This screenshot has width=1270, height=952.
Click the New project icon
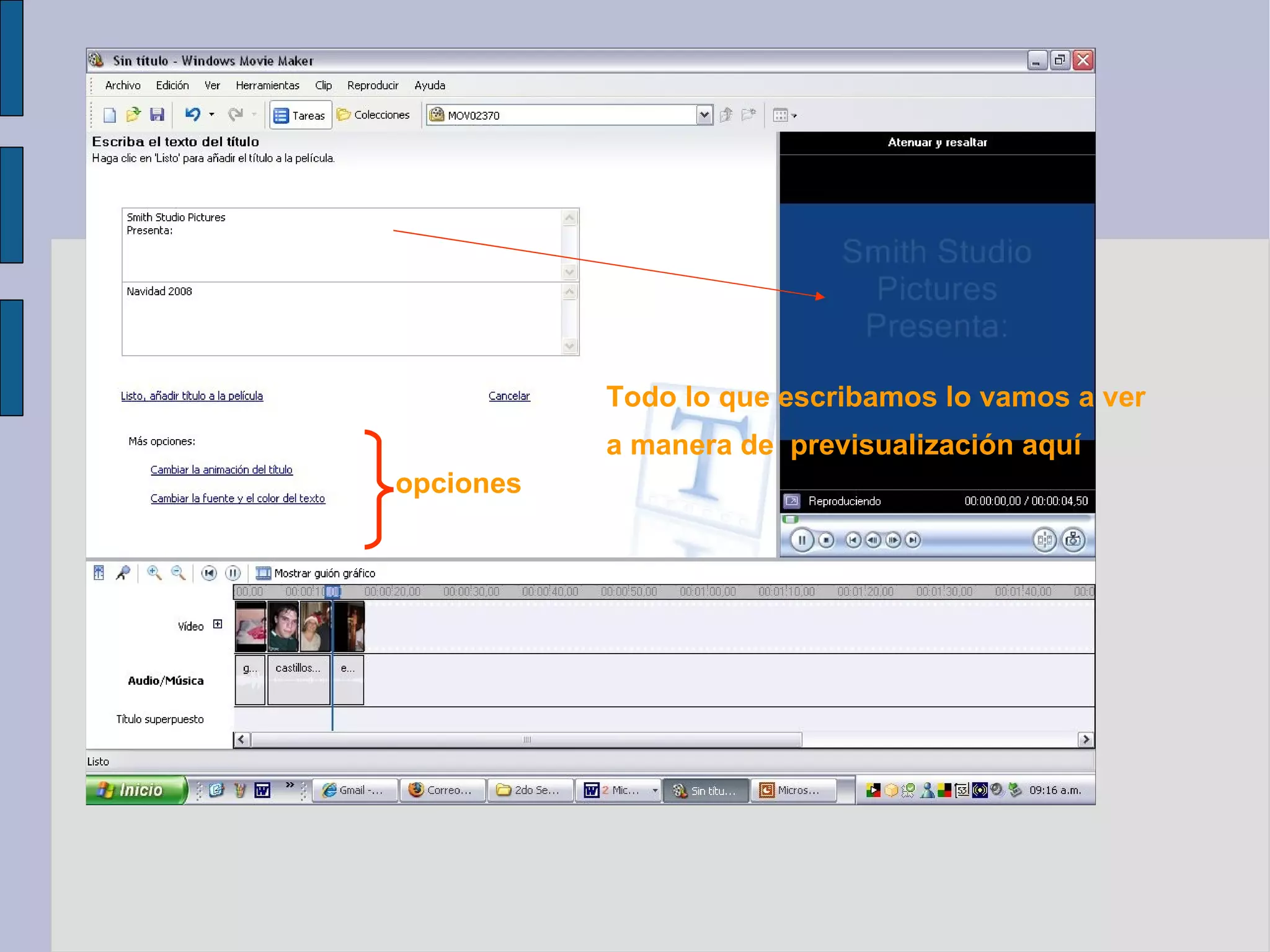tap(110, 115)
